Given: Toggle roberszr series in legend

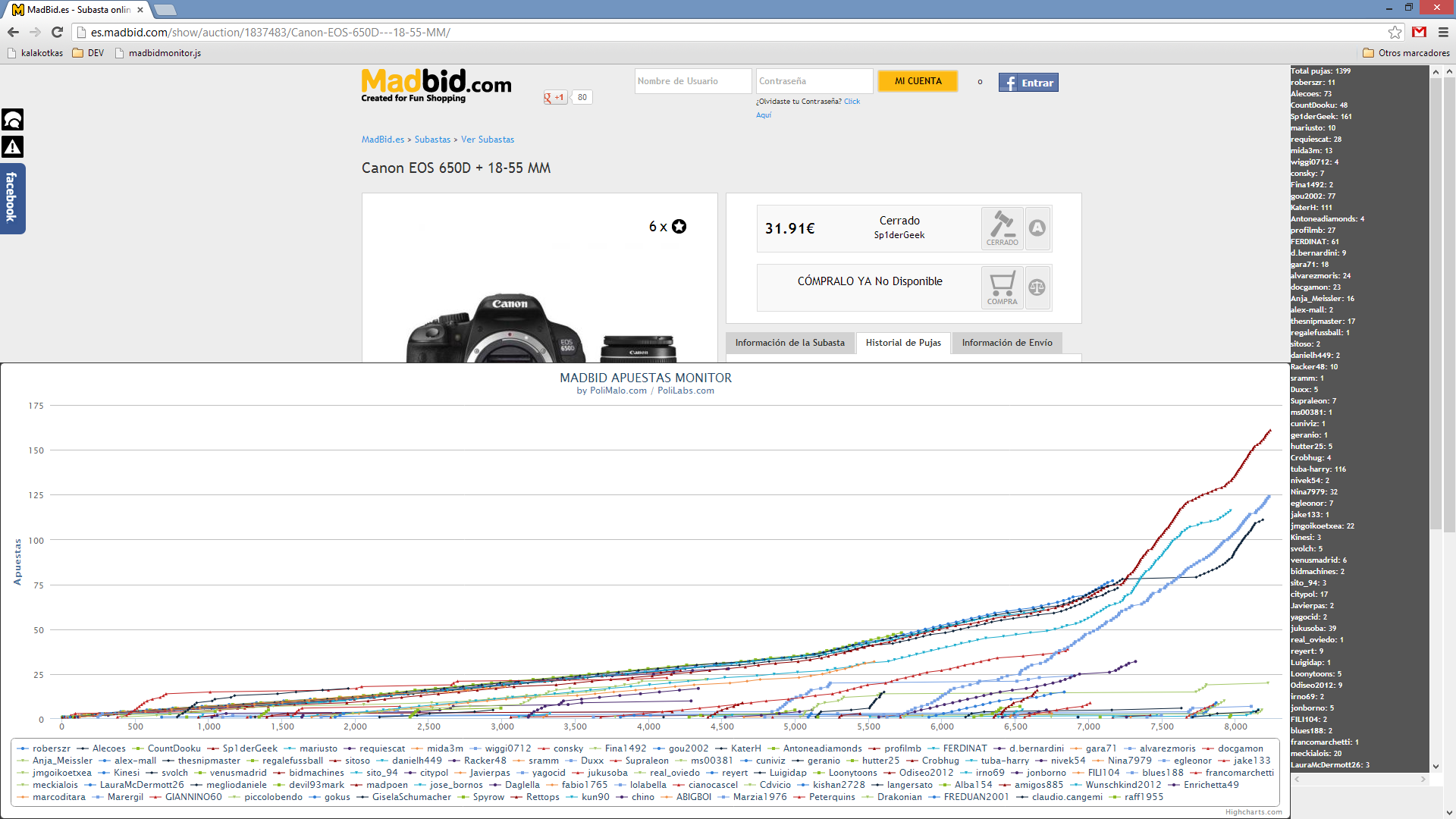Looking at the screenshot, I should (43, 748).
